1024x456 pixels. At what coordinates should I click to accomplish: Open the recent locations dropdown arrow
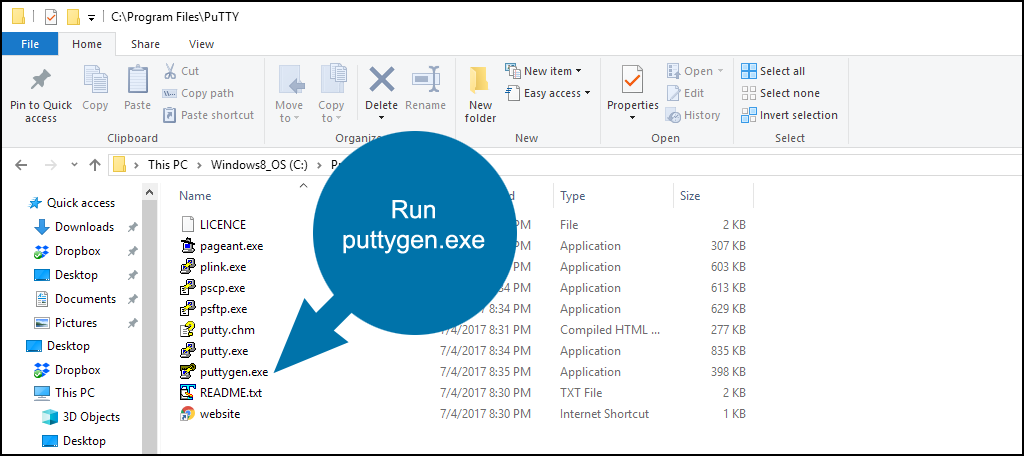coord(74,165)
